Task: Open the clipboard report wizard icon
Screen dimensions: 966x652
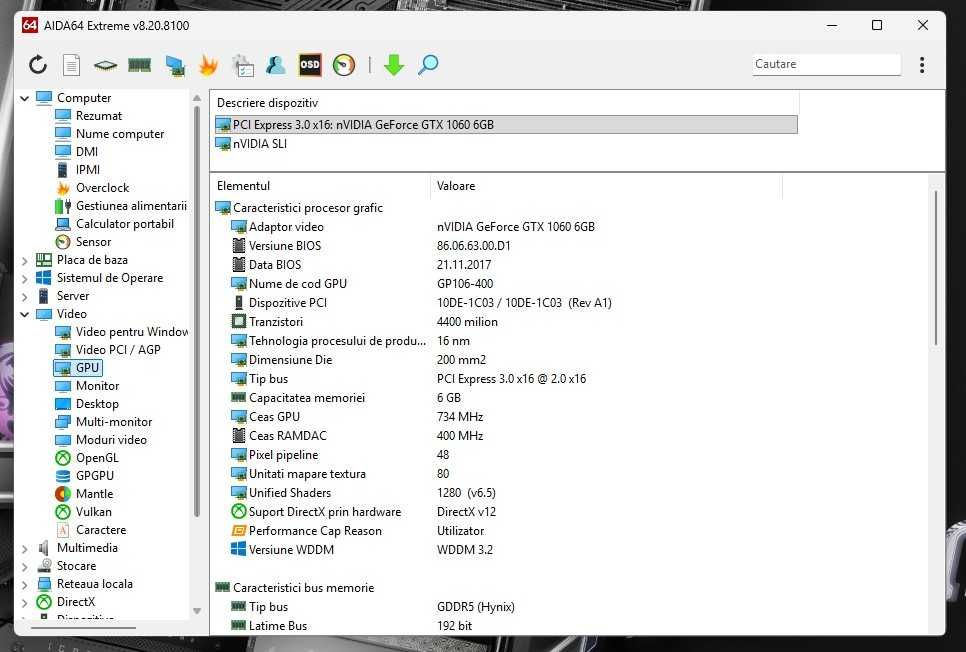Action: point(242,65)
